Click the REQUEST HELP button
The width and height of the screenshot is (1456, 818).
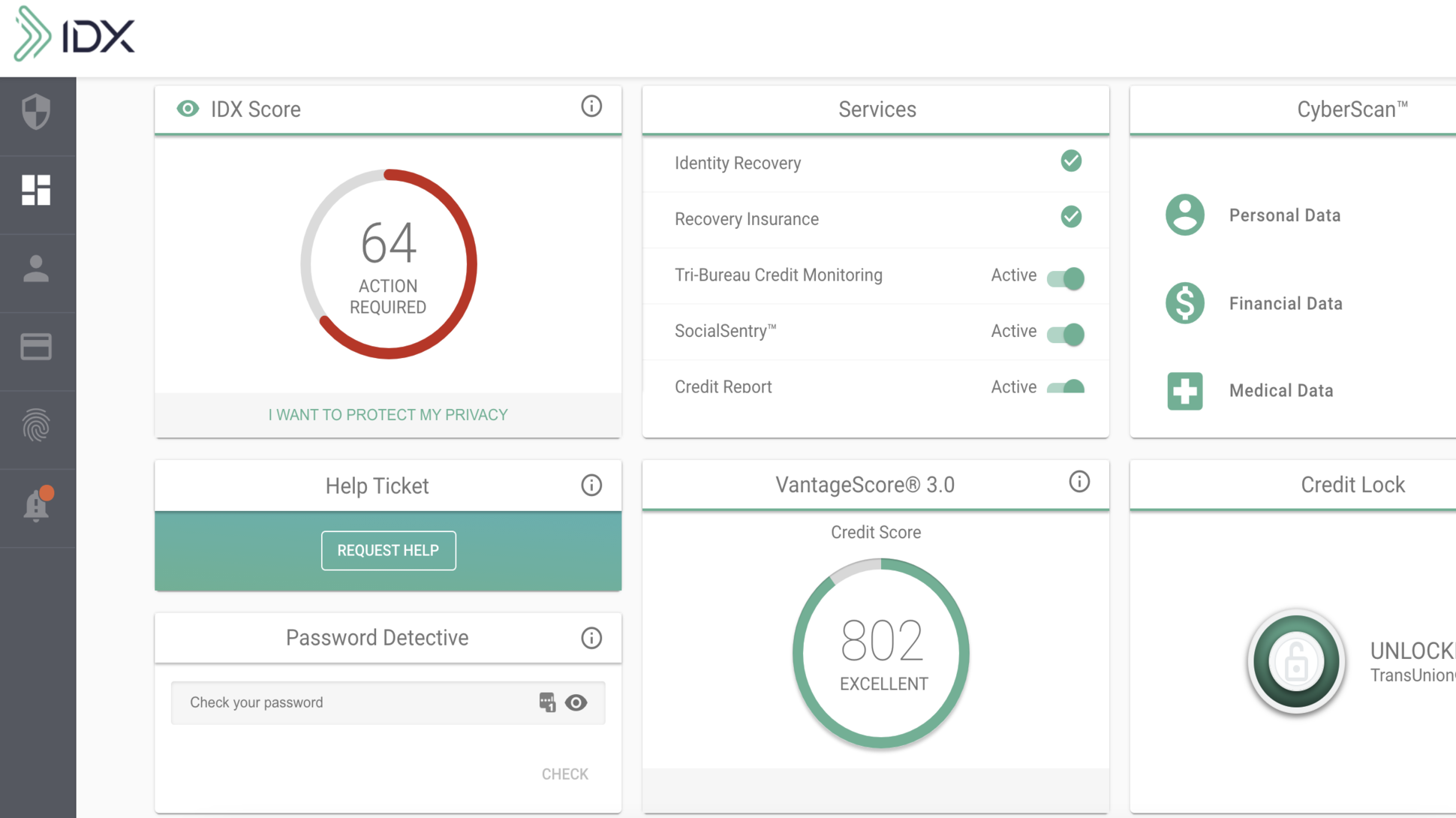tap(388, 550)
